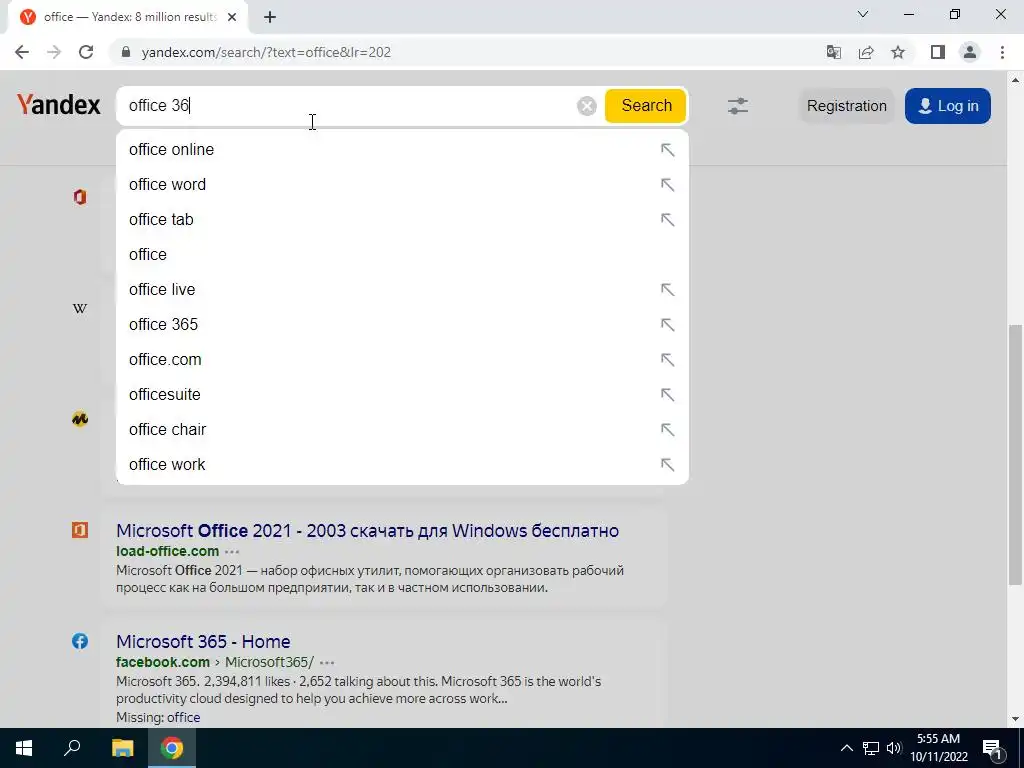Click the page vertical scrollbar thumb
This screenshot has width=1024, height=768.
point(1015,455)
